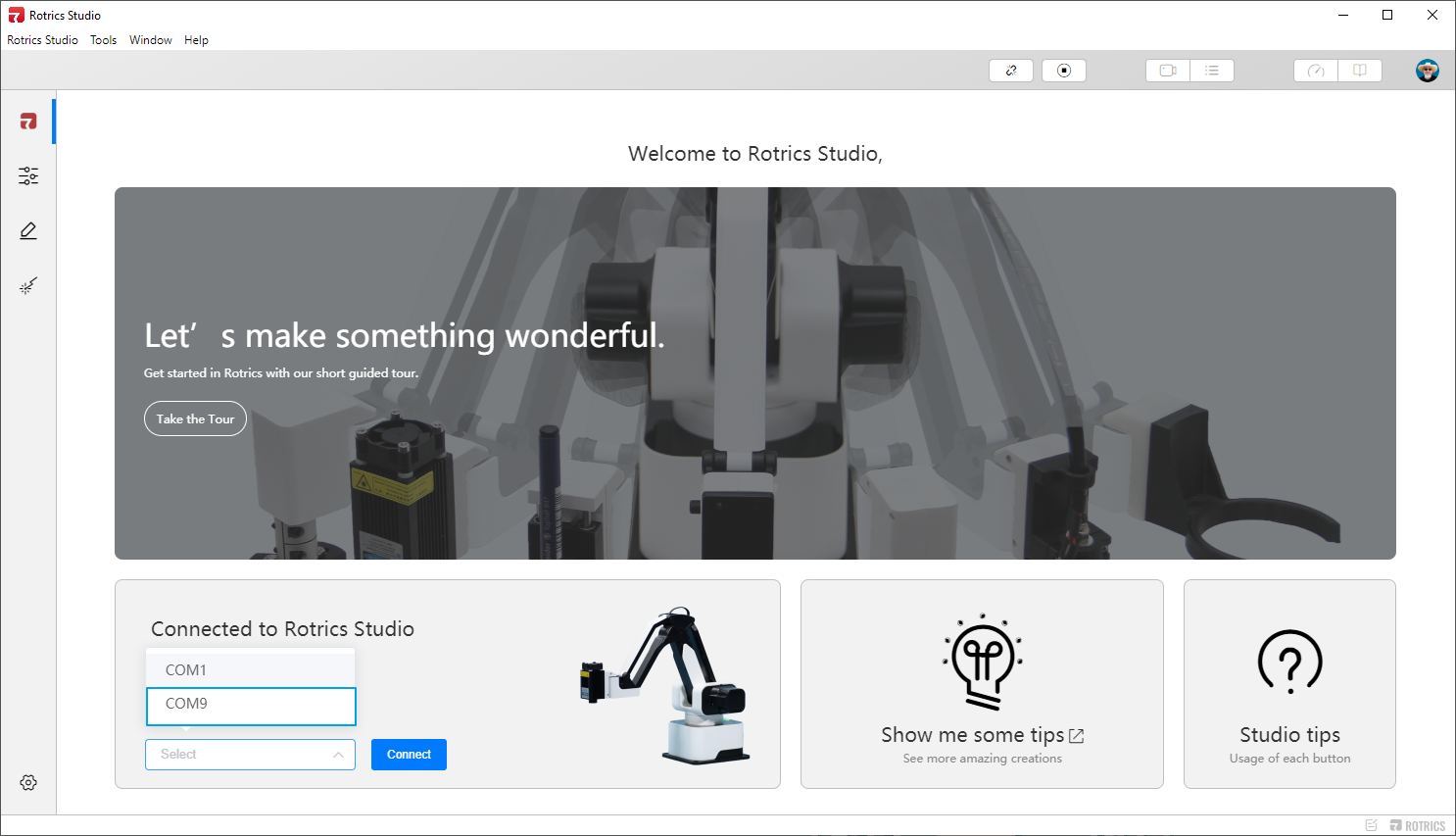Choose COM9 from the port list
The image size is (1456, 836).
point(251,706)
